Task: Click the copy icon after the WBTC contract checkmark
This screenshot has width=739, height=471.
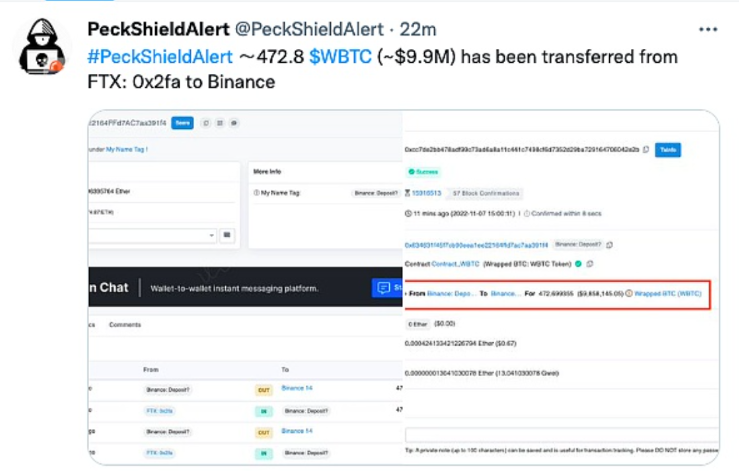Action: click(x=590, y=264)
